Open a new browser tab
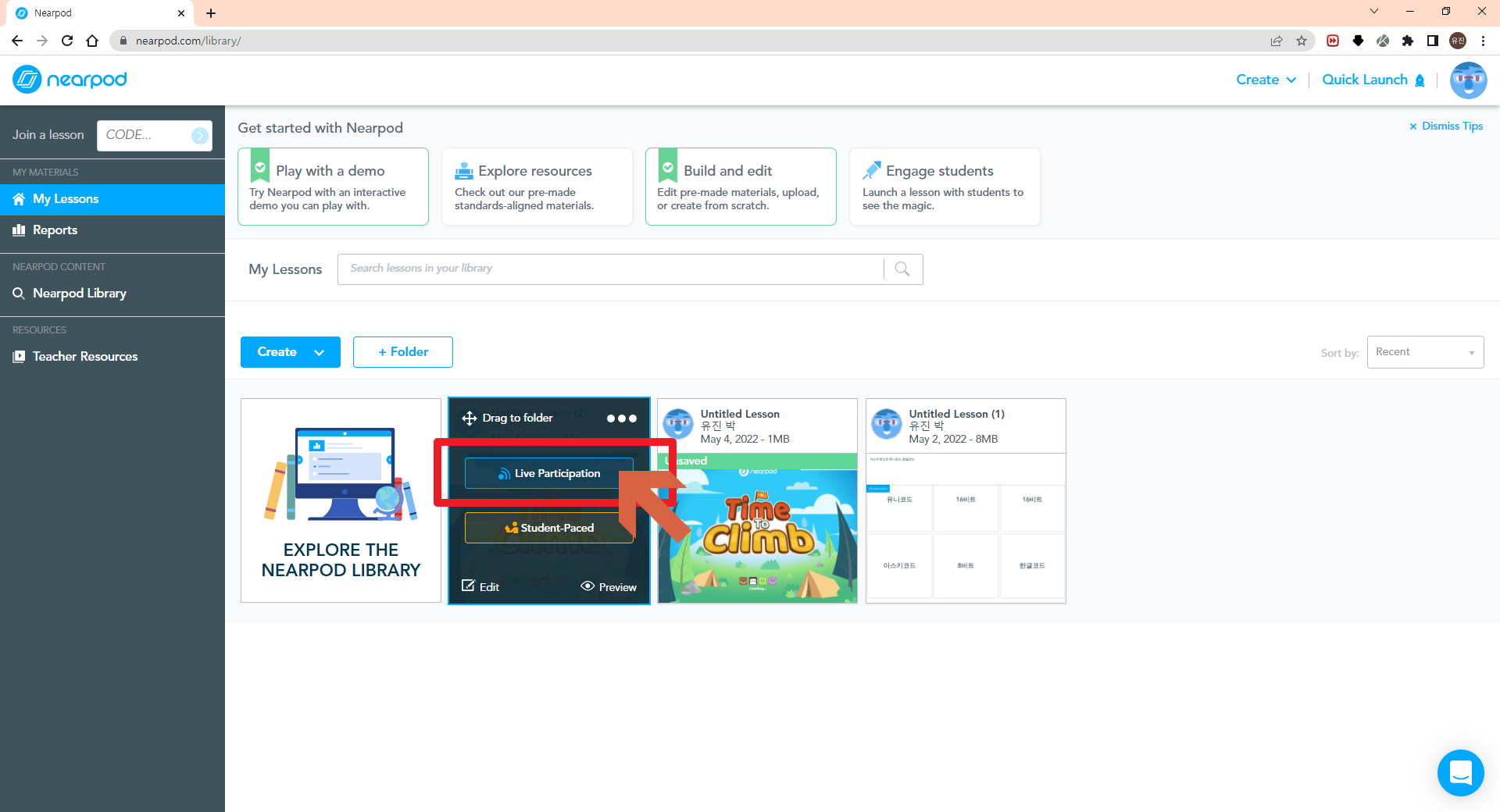The image size is (1500, 812). [x=211, y=13]
